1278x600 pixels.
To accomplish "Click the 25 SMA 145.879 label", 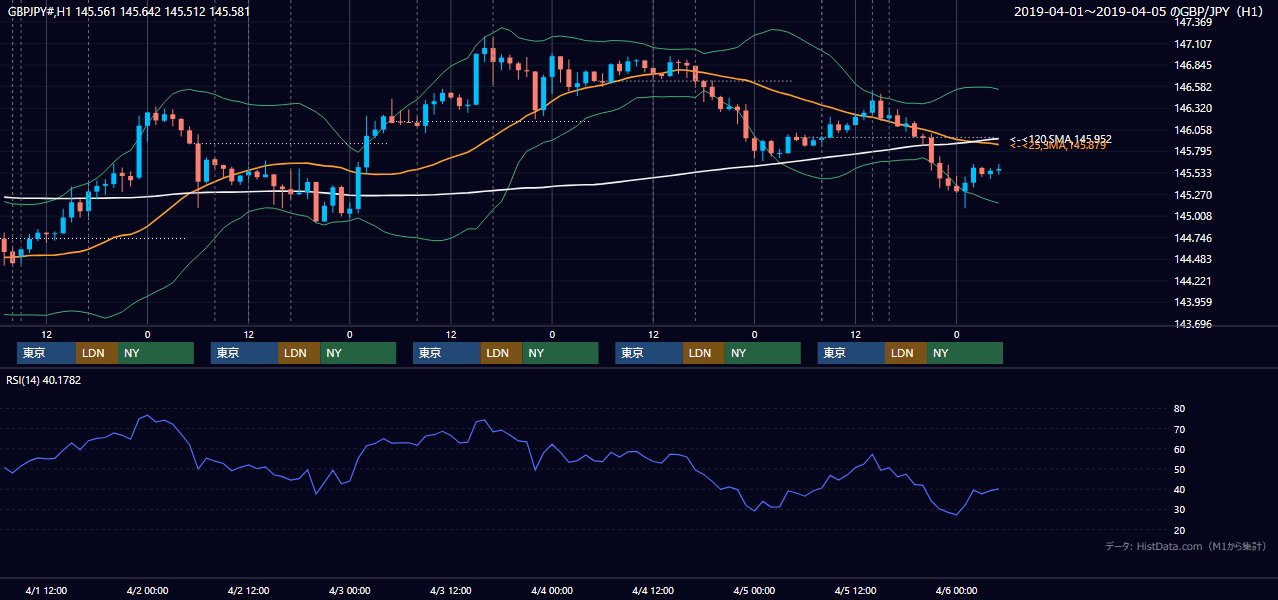I will 1058,146.
